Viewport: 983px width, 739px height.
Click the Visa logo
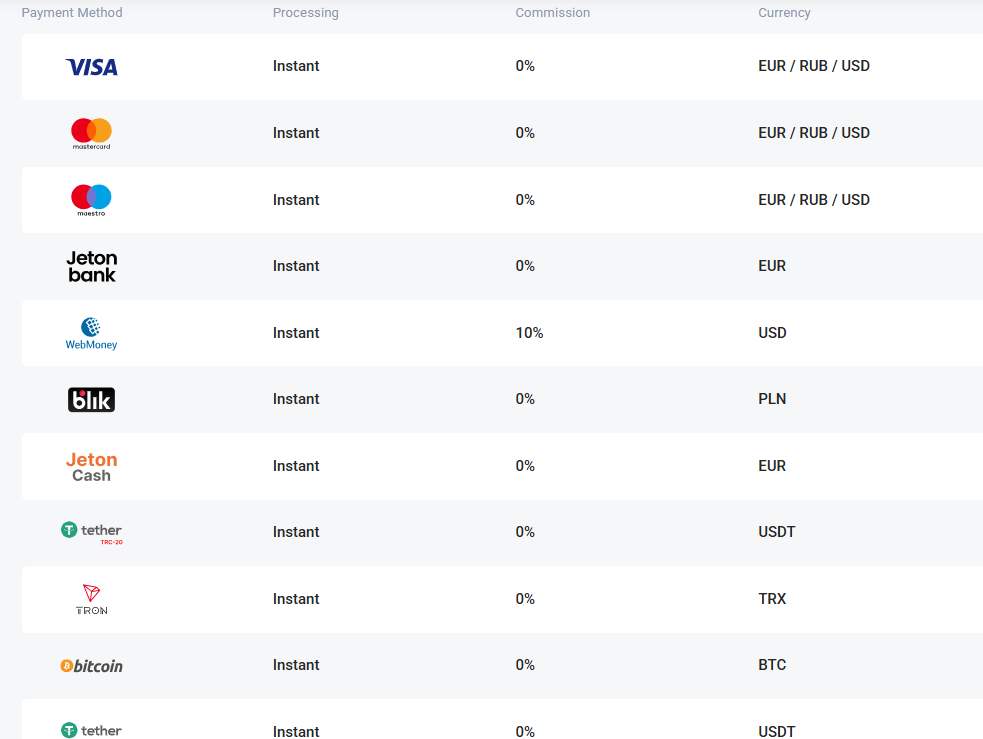coord(91,67)
